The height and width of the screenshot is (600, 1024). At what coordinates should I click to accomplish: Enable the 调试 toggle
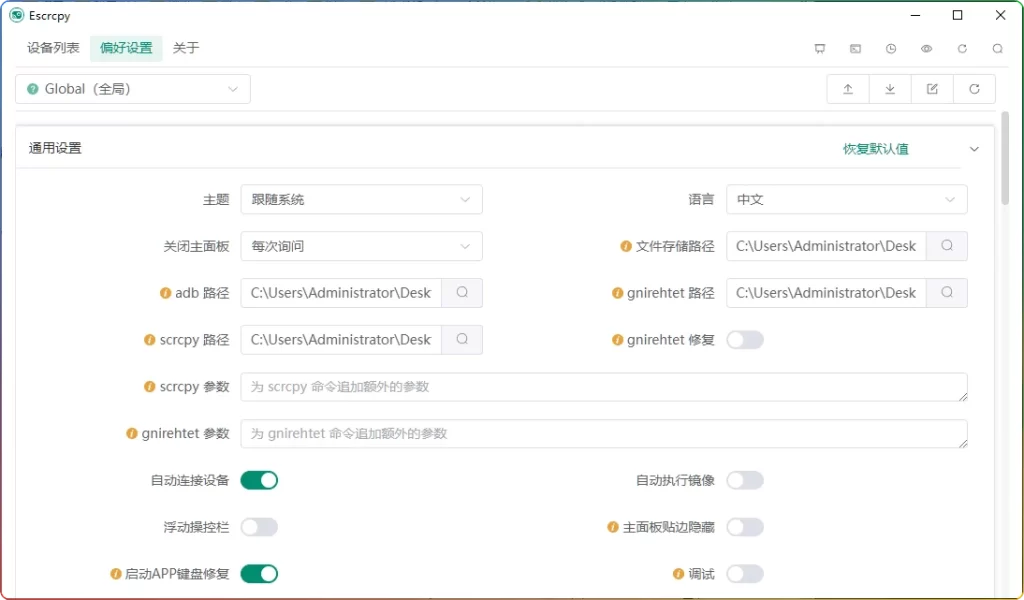point(744,574)
